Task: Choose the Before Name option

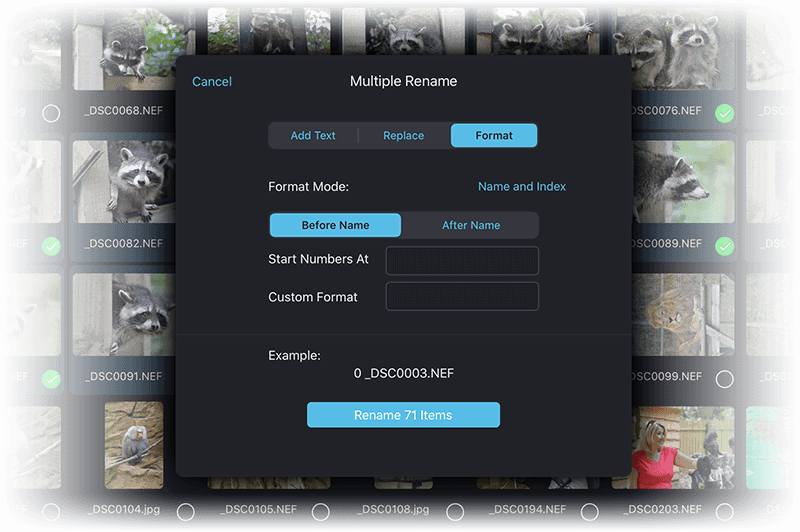Action: [x=335, y=225]
